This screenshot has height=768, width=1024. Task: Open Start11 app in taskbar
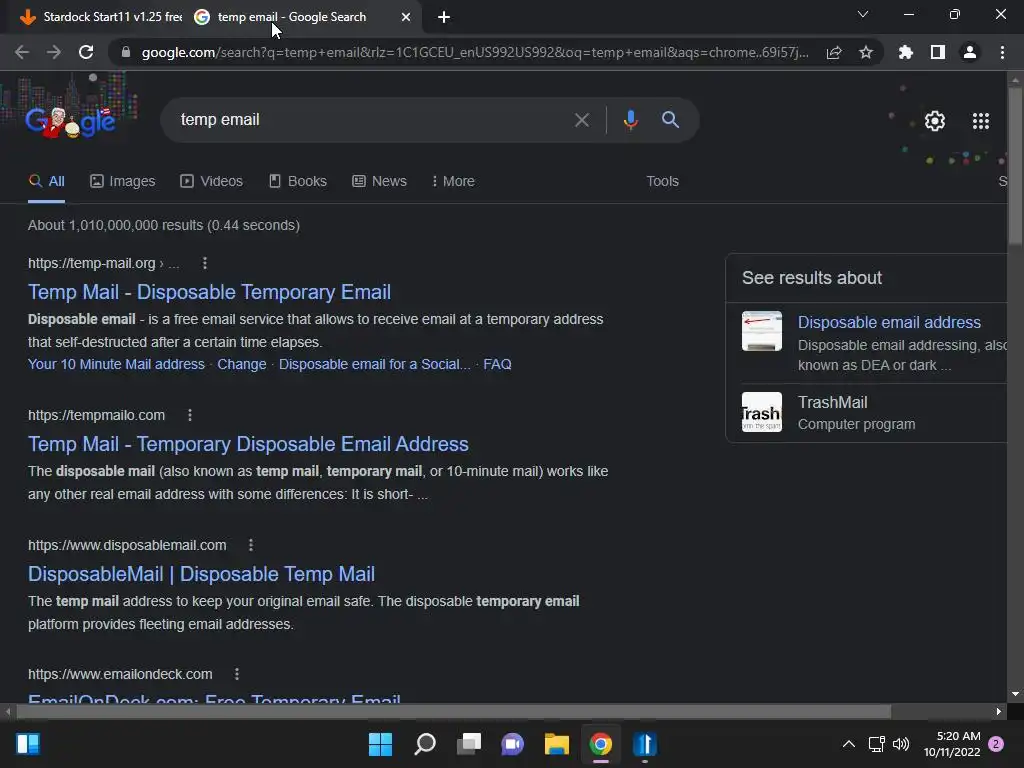645,744
